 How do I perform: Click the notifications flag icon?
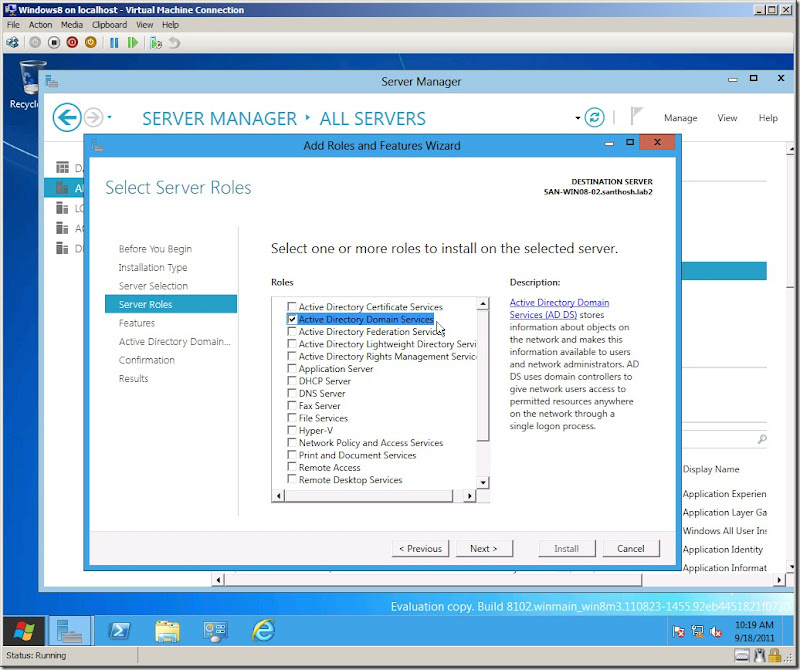(x=636, y=116)
